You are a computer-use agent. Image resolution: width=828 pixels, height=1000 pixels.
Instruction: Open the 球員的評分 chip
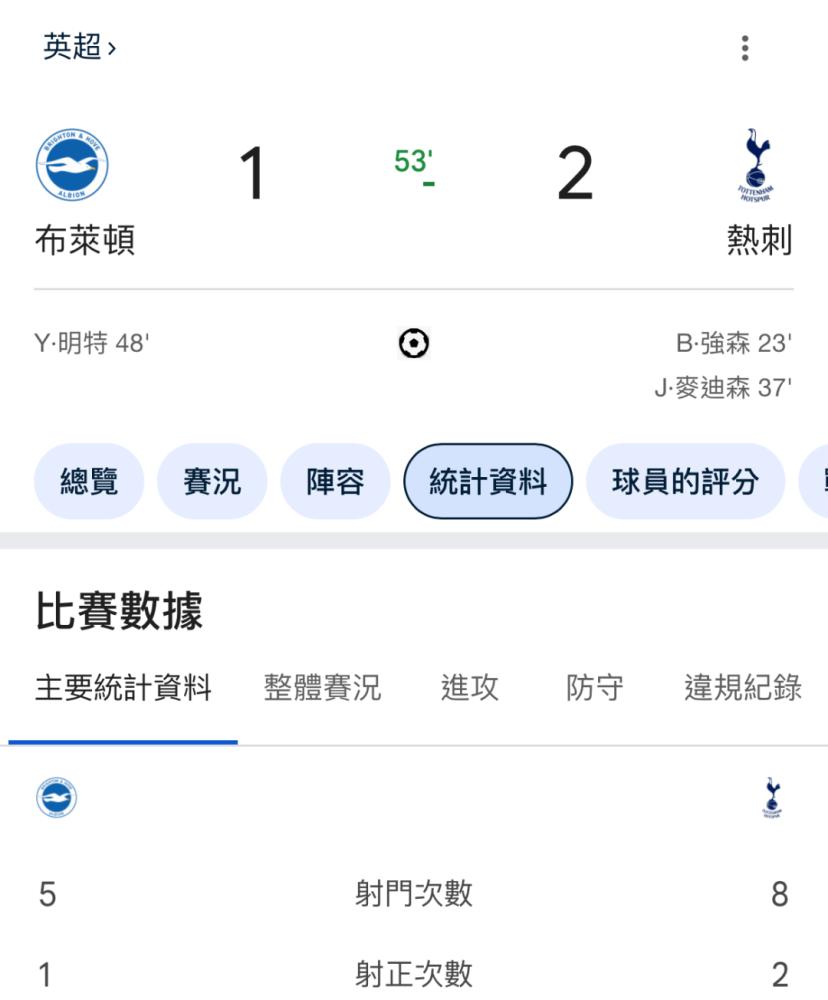click(685, 481)
